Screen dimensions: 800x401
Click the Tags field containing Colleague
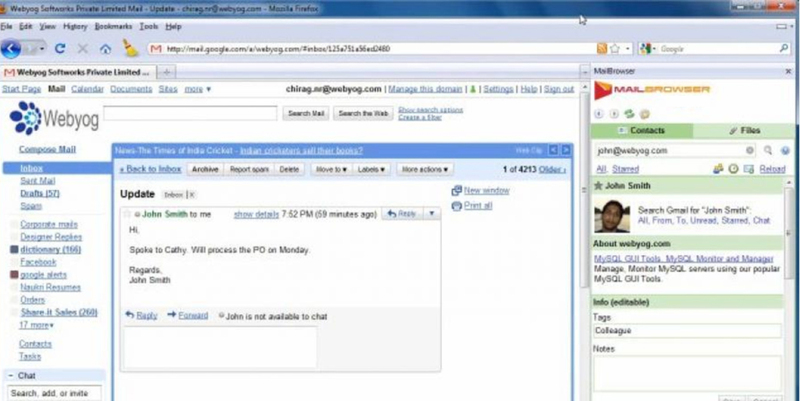(687, 331)
